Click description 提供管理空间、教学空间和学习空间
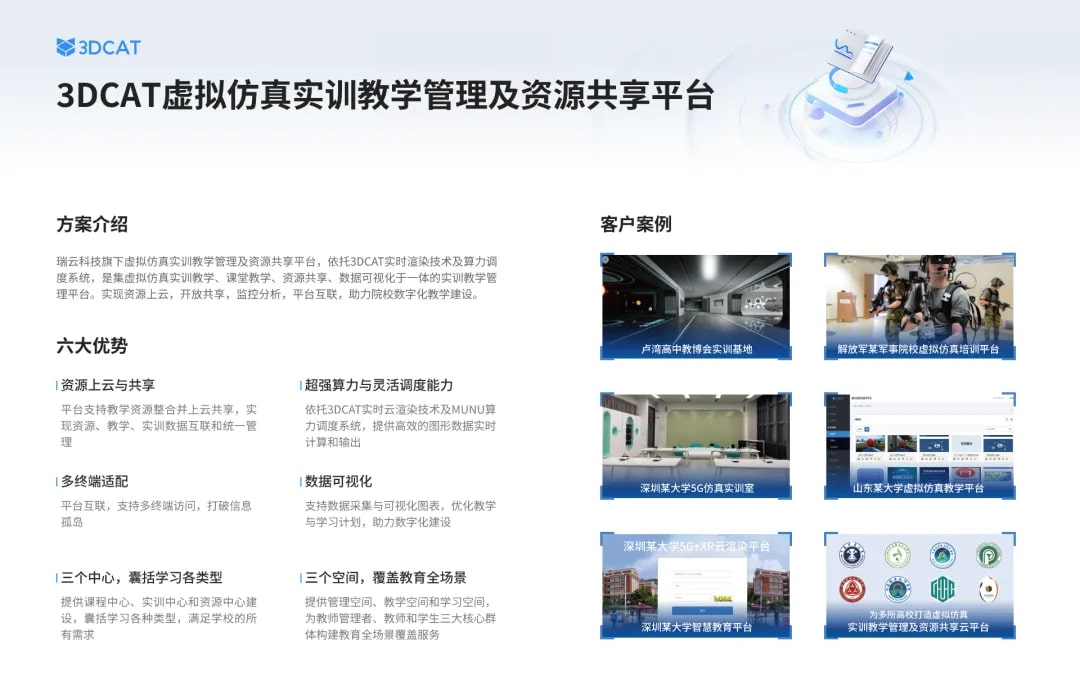Viewport: 1080px width, 681px height. click(x=400, y=618)
